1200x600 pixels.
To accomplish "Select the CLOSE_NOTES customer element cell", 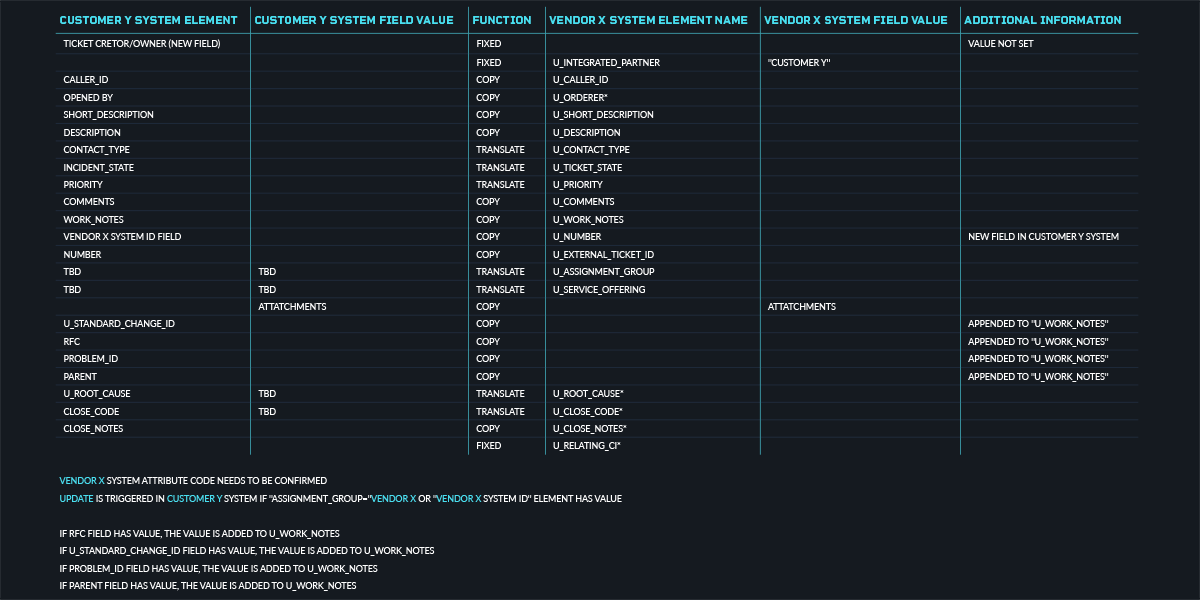I will (x=93, y=429).
